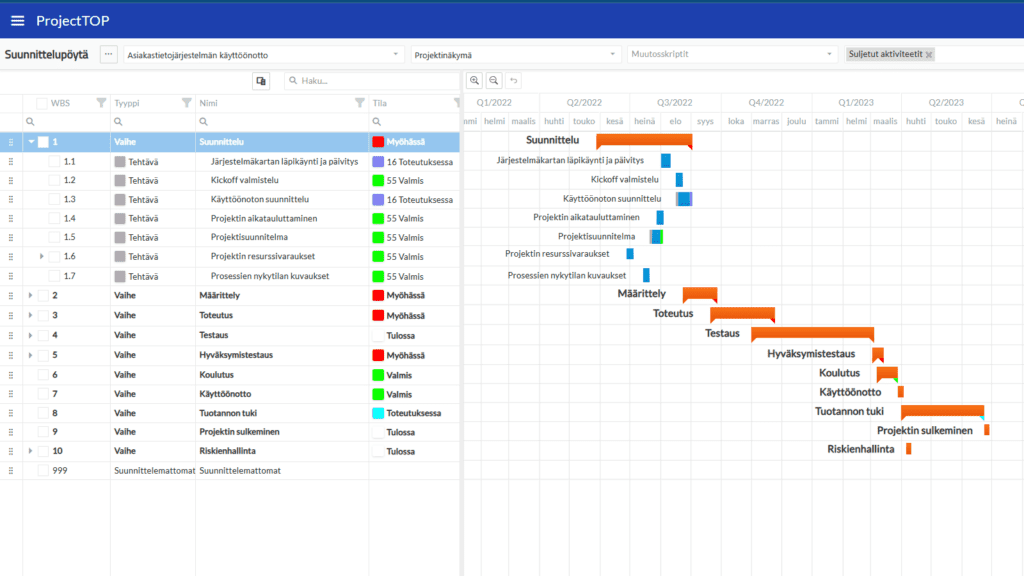Check the box for row 1 Suunnittelu
The height and width of the screenshot is (576, 1024).
(43, 142)
